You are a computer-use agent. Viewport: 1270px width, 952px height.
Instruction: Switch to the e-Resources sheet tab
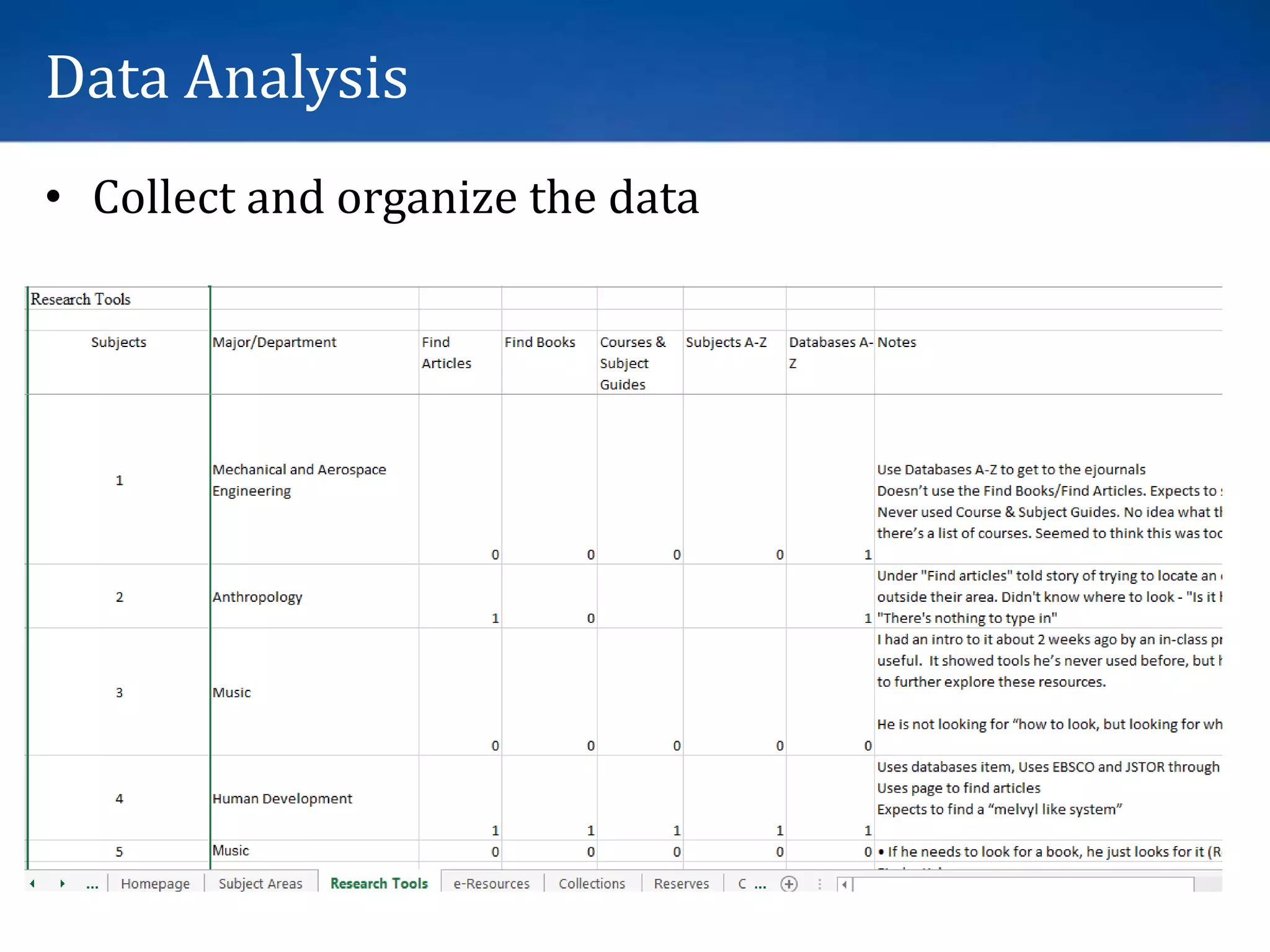click(x=491, y=883)
